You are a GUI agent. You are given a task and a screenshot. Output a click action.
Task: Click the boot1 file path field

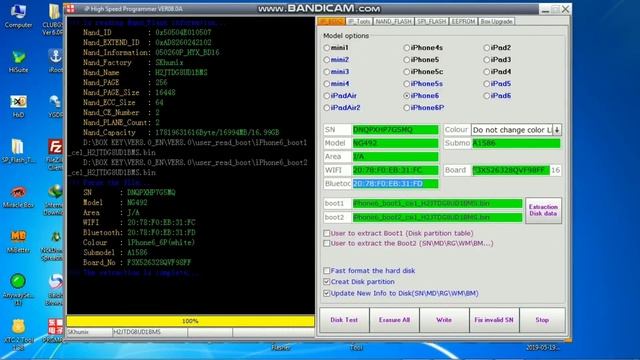pos(437,203)
